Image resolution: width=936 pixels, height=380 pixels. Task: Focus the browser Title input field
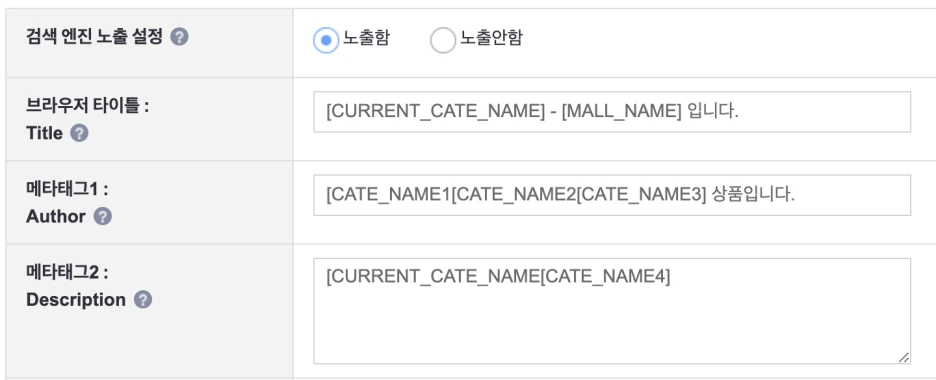tap(612, 112)
